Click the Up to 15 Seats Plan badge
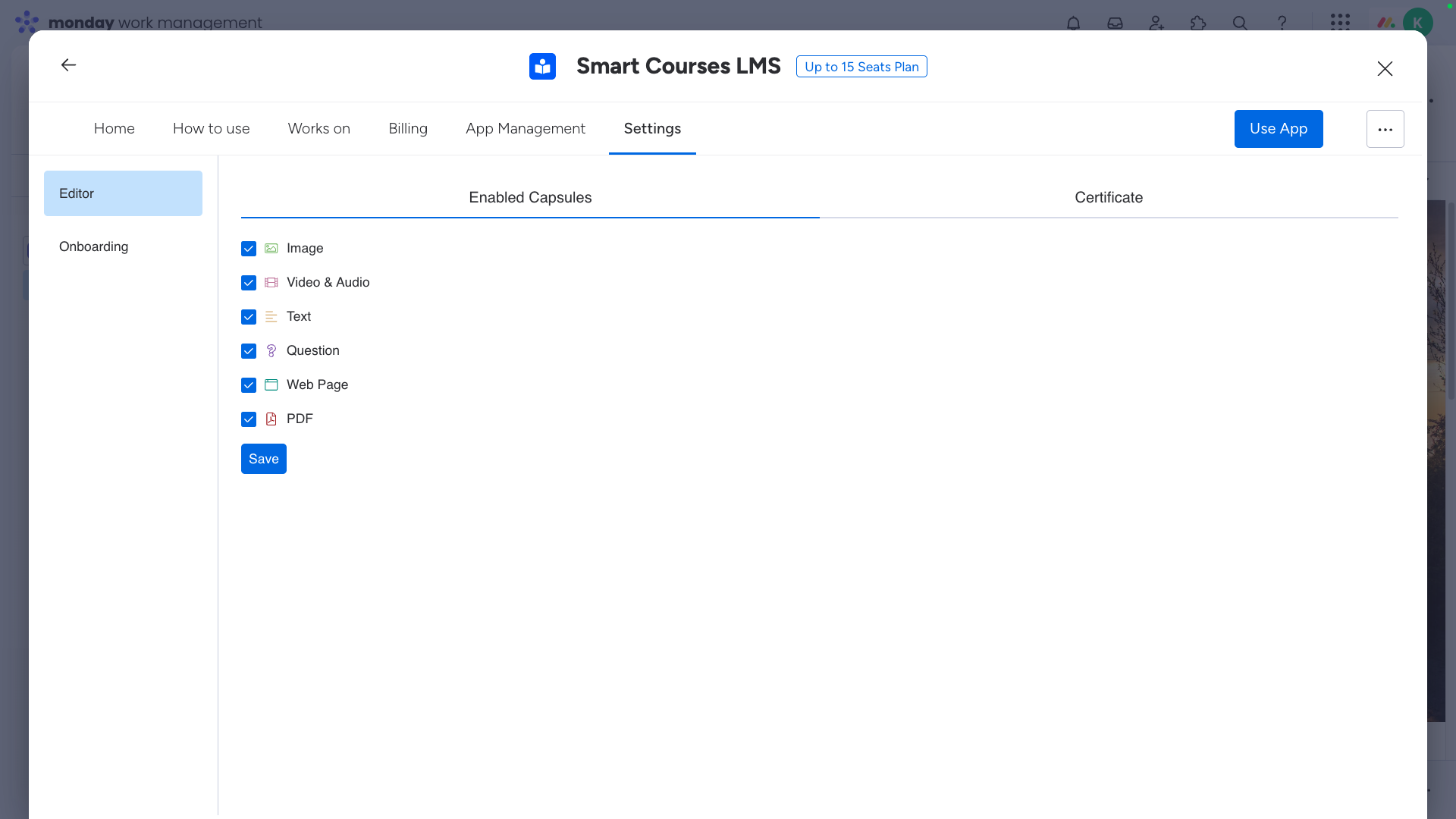The image size is (1456, 819). pyautogui.click(x=861, y=67)
